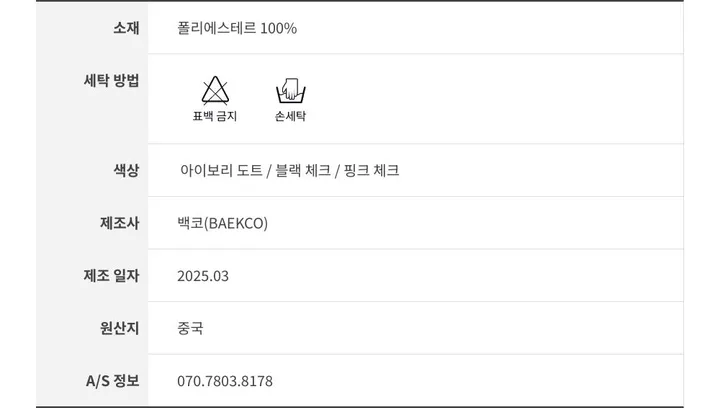Click the 2025.03 manufacture date
Image resolution: width=720 pixels, height=408 pixels.
coord(203,276)
